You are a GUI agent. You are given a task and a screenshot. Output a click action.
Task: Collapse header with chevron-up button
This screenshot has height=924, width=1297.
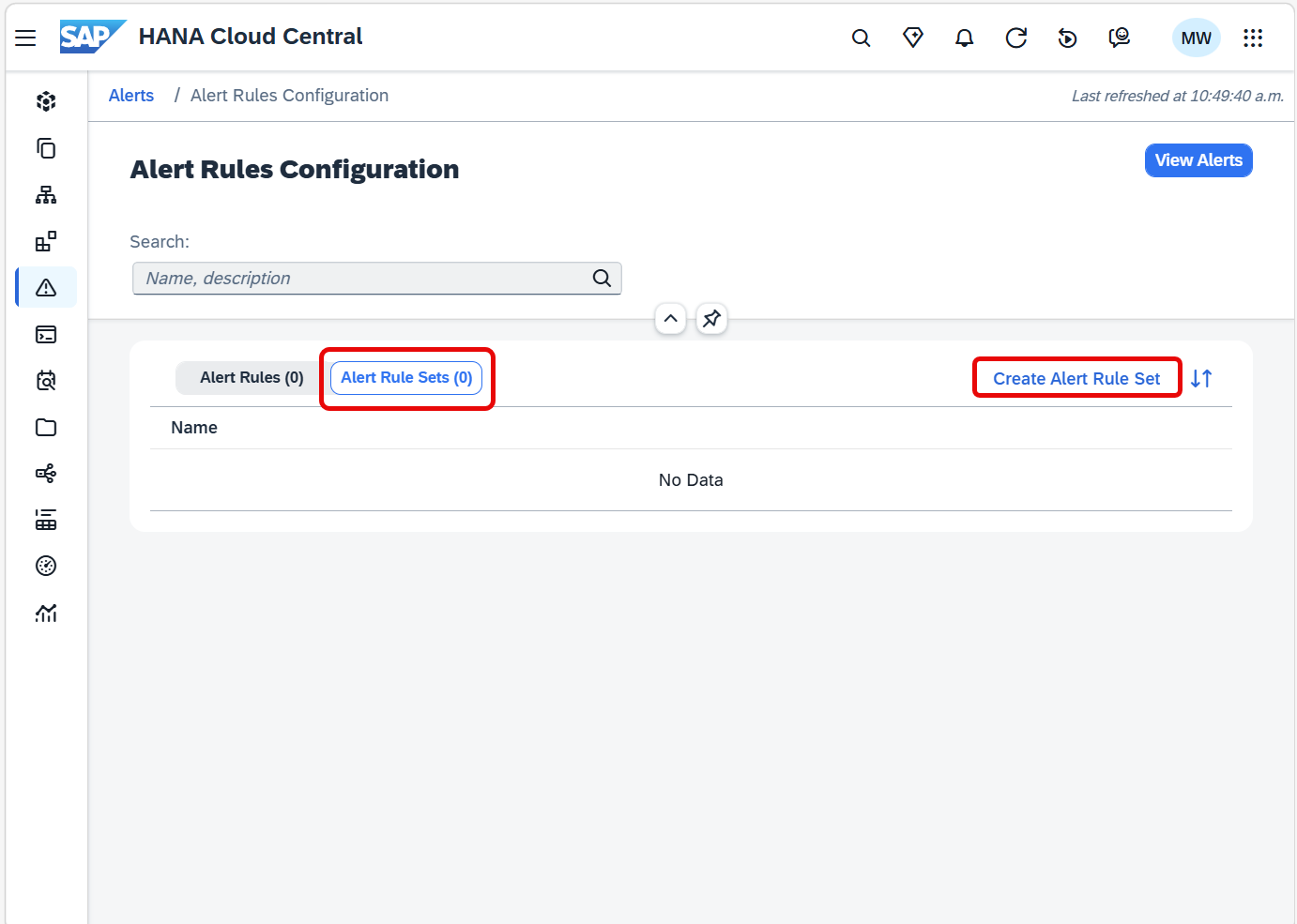670,318
